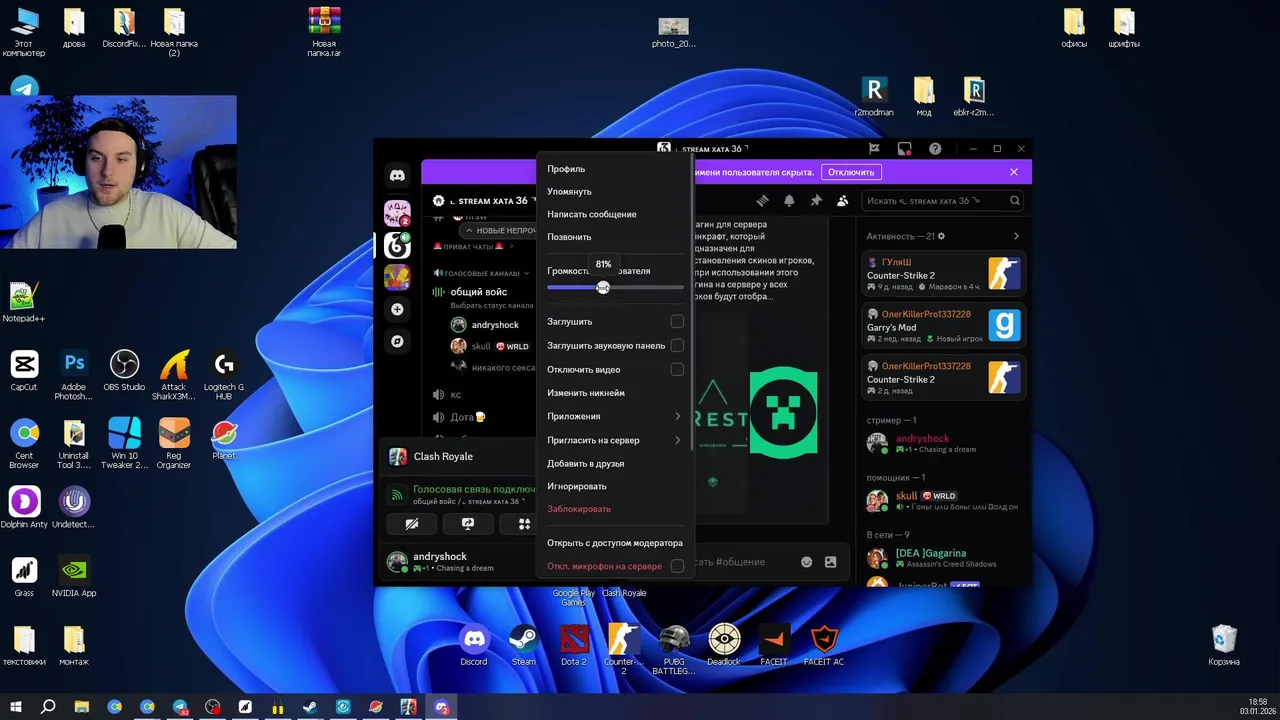Click the #общение message input field
1280x720 pixels.
click(x=743, y=562)
